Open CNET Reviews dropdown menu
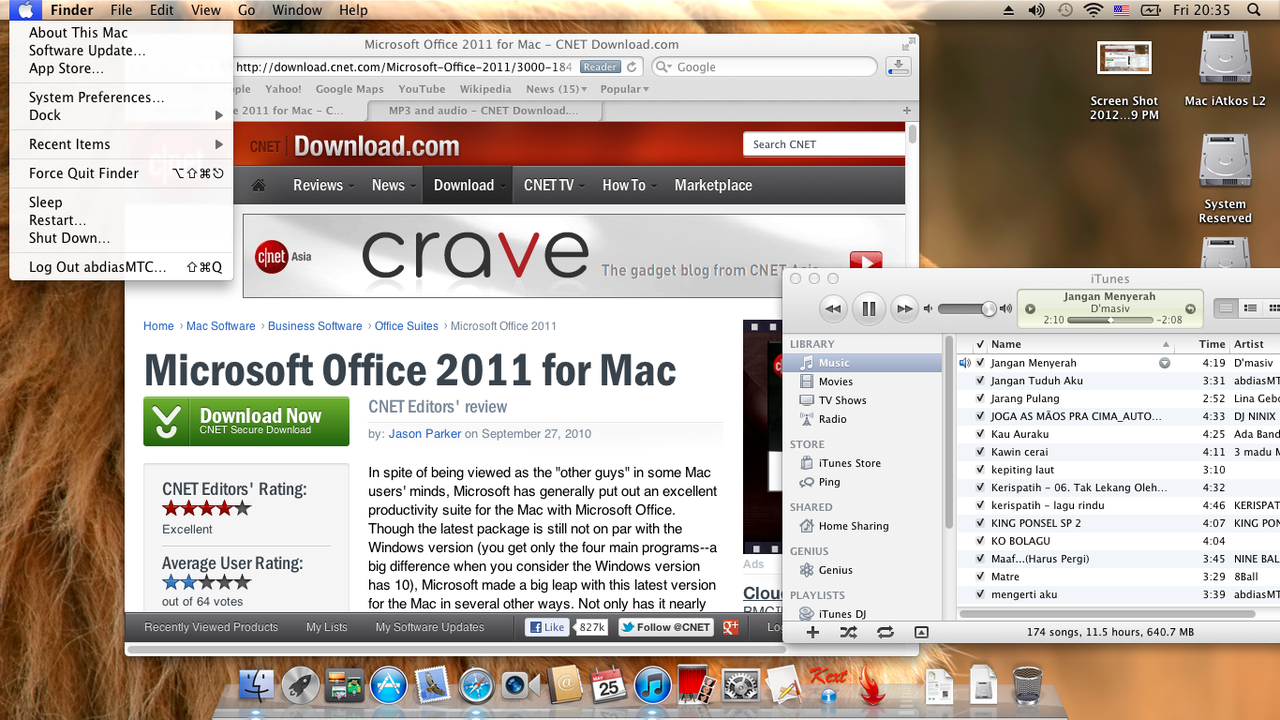This screenshot has width=1280, height=720. [x=321, y=185]
